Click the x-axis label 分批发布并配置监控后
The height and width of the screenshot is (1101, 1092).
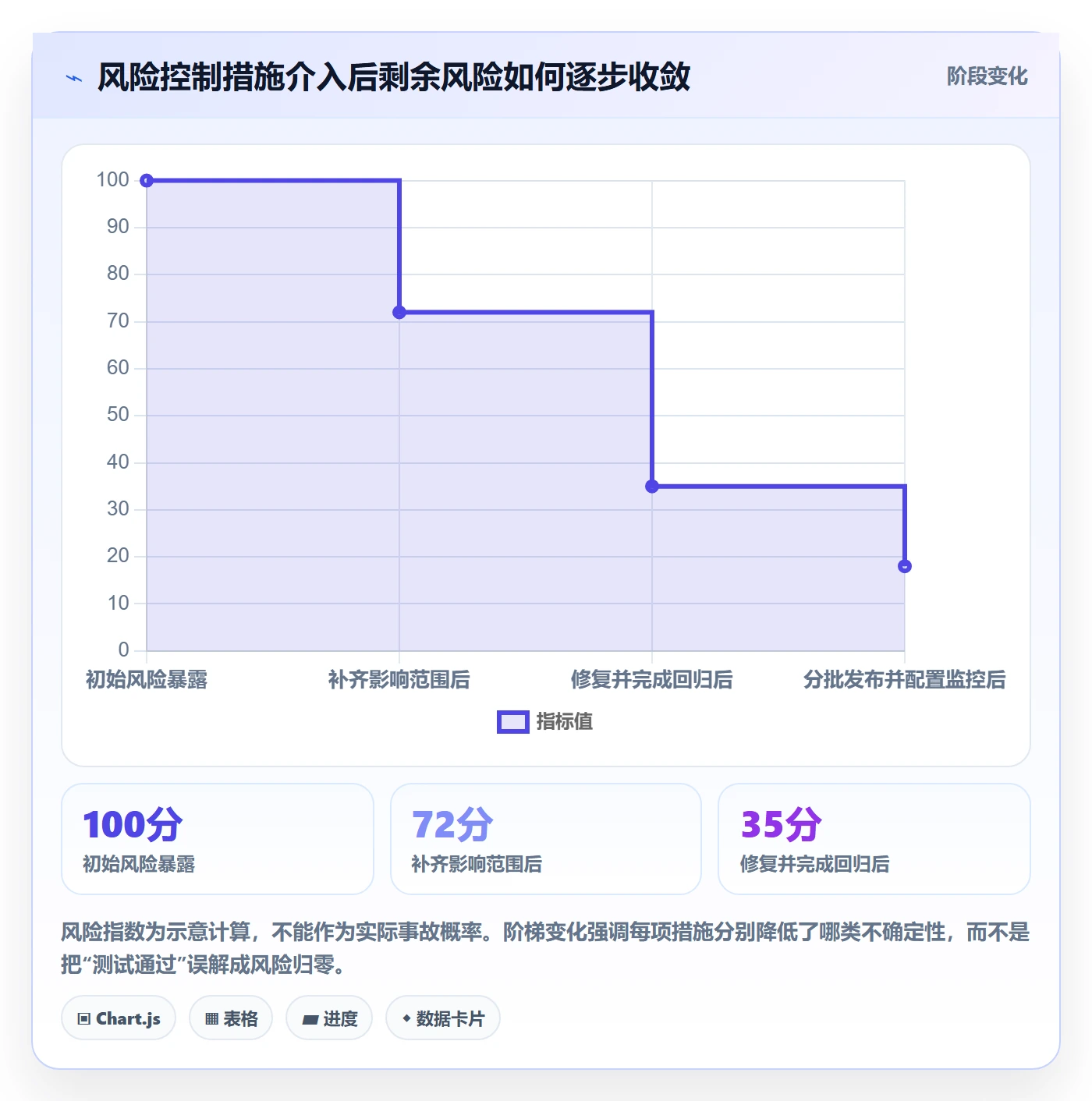click(x=905, y=680)
